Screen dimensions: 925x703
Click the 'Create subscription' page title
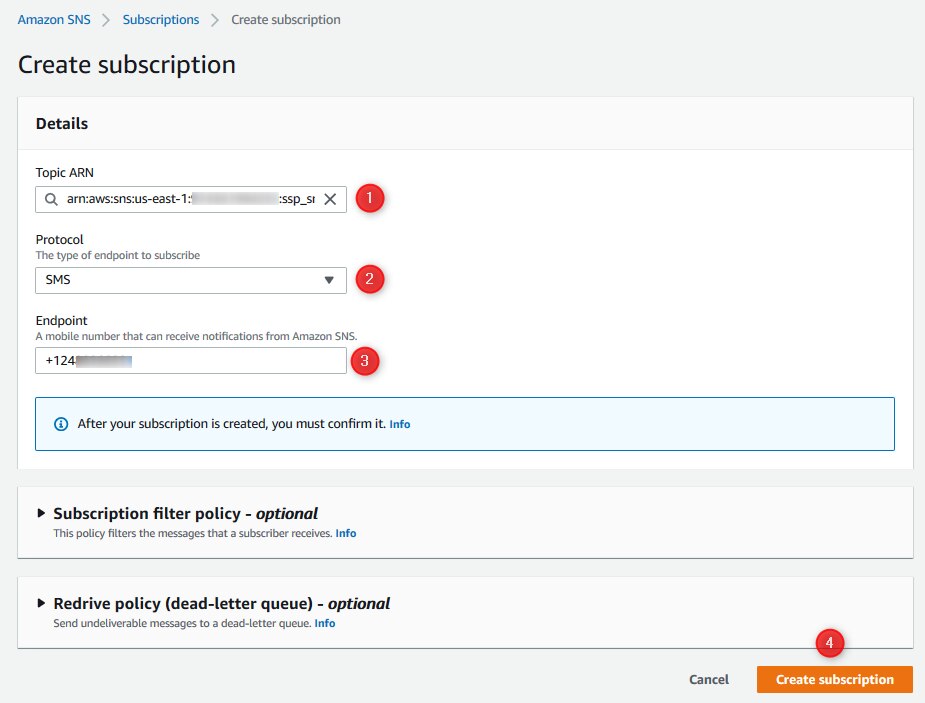point(127,64)
